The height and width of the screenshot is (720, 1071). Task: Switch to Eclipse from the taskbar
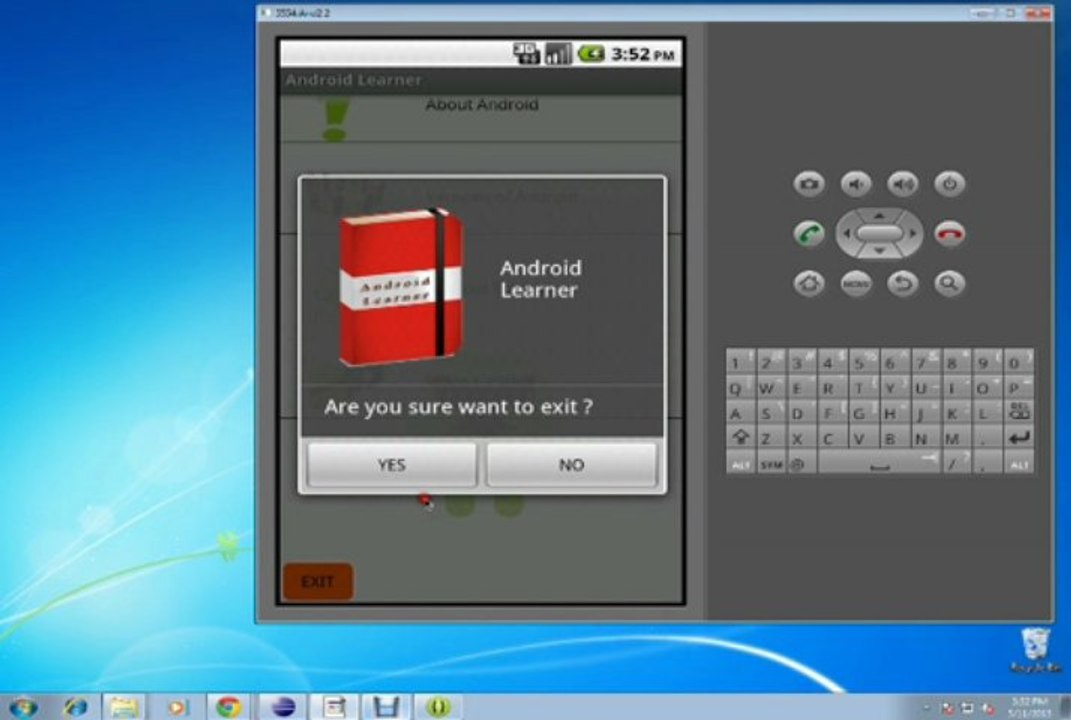[282, 707]
